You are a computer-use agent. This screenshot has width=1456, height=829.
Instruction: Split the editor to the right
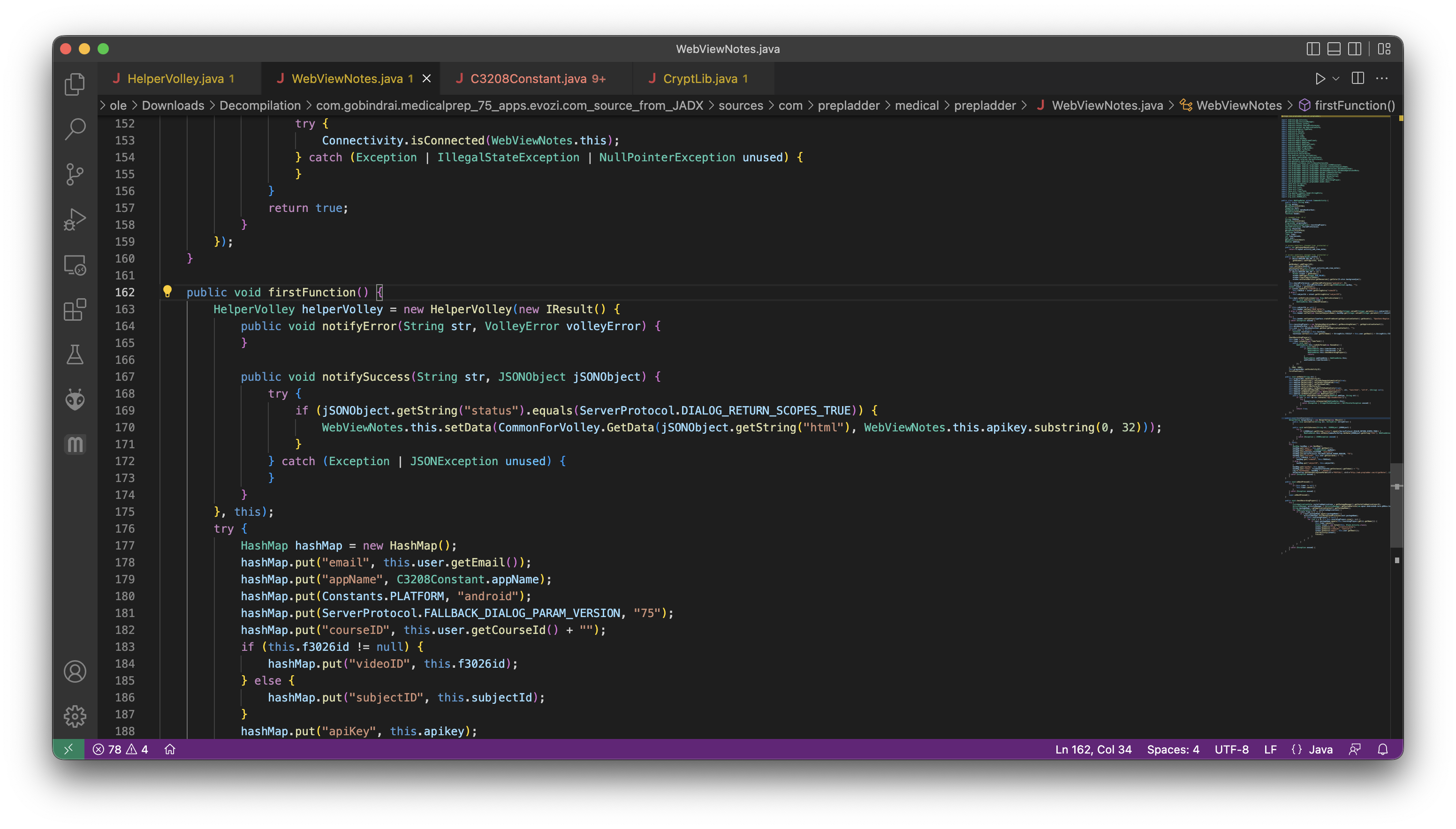click(x=1357, y=79)
